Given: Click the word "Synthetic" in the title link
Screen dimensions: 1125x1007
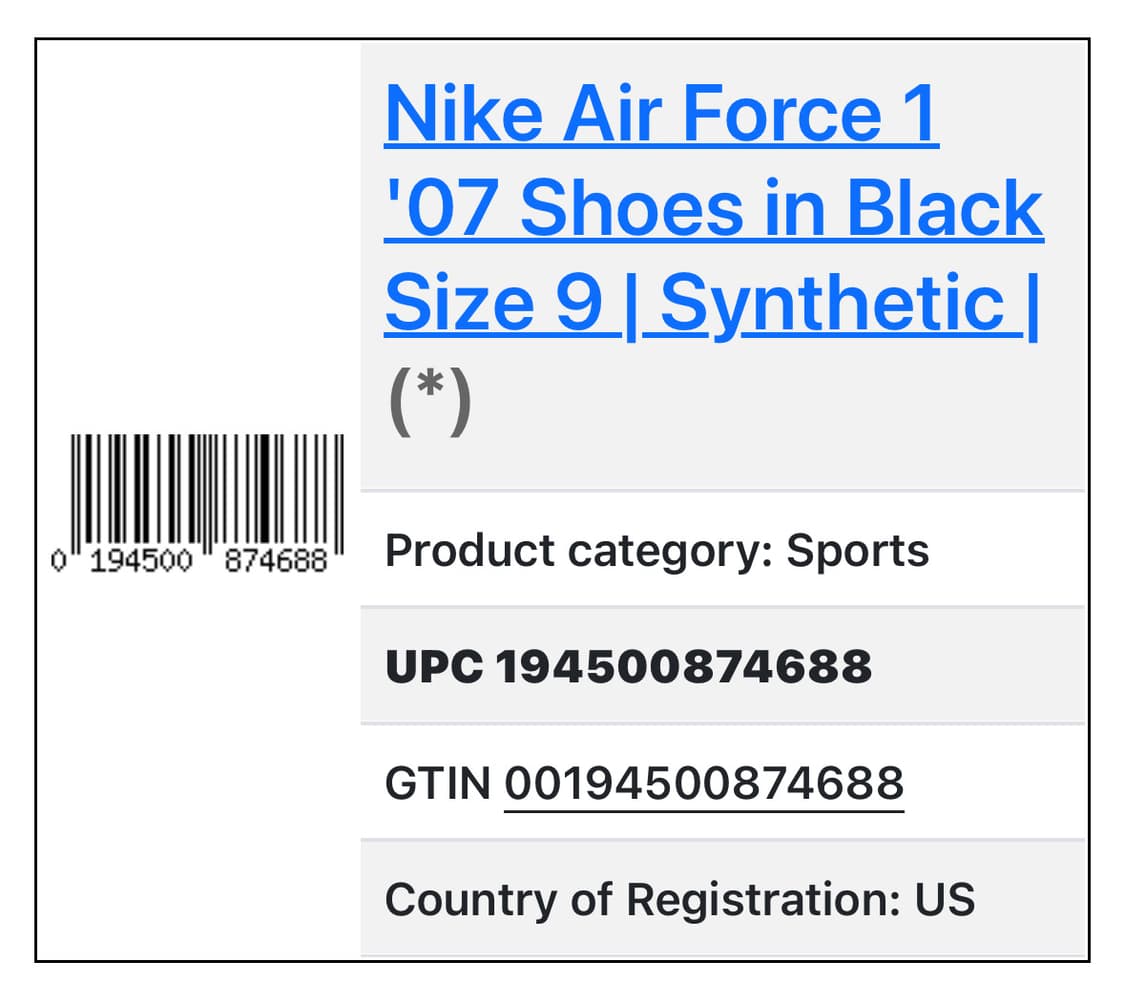Looking at the screenshot, I should click(832, 303).
